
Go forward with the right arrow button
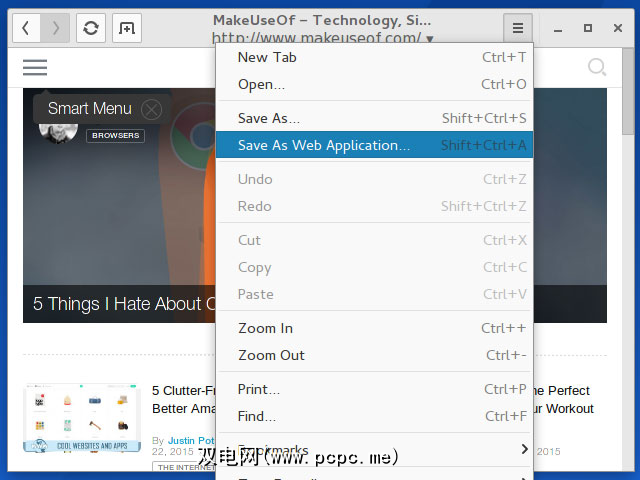(x=55, y=28)
